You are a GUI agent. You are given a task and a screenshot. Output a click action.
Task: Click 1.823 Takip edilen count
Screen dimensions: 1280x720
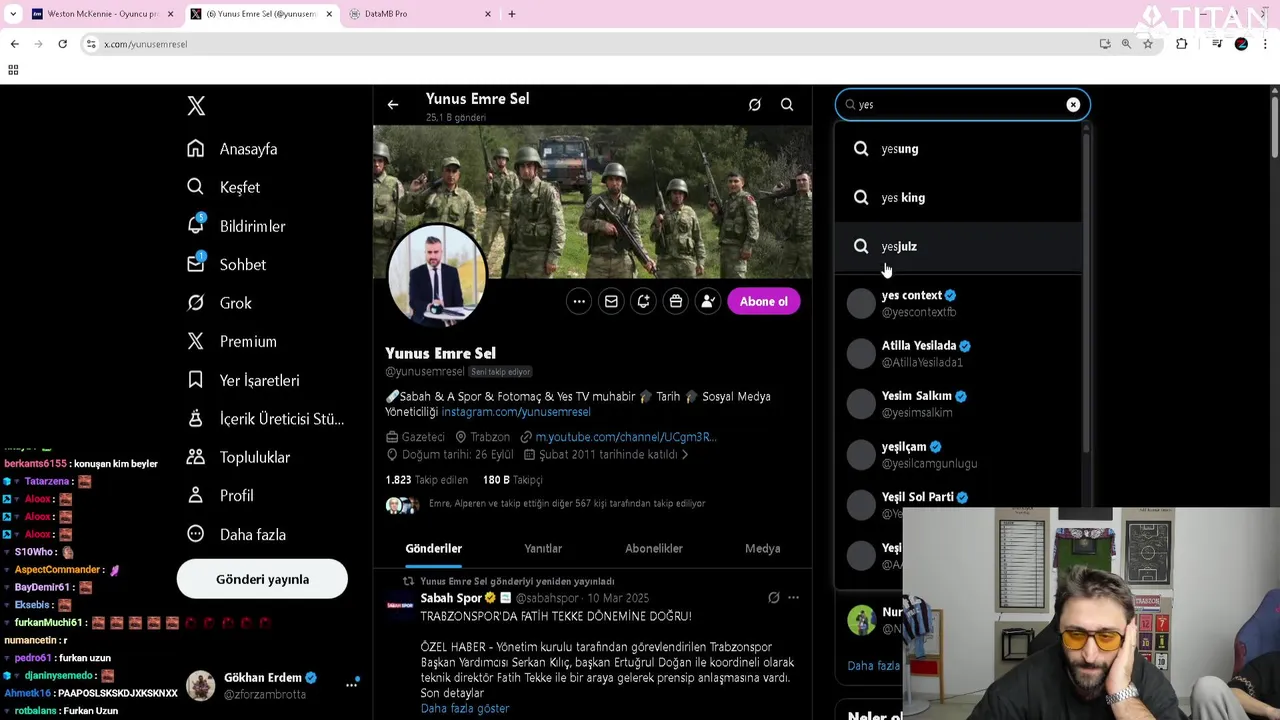point(427,480)
